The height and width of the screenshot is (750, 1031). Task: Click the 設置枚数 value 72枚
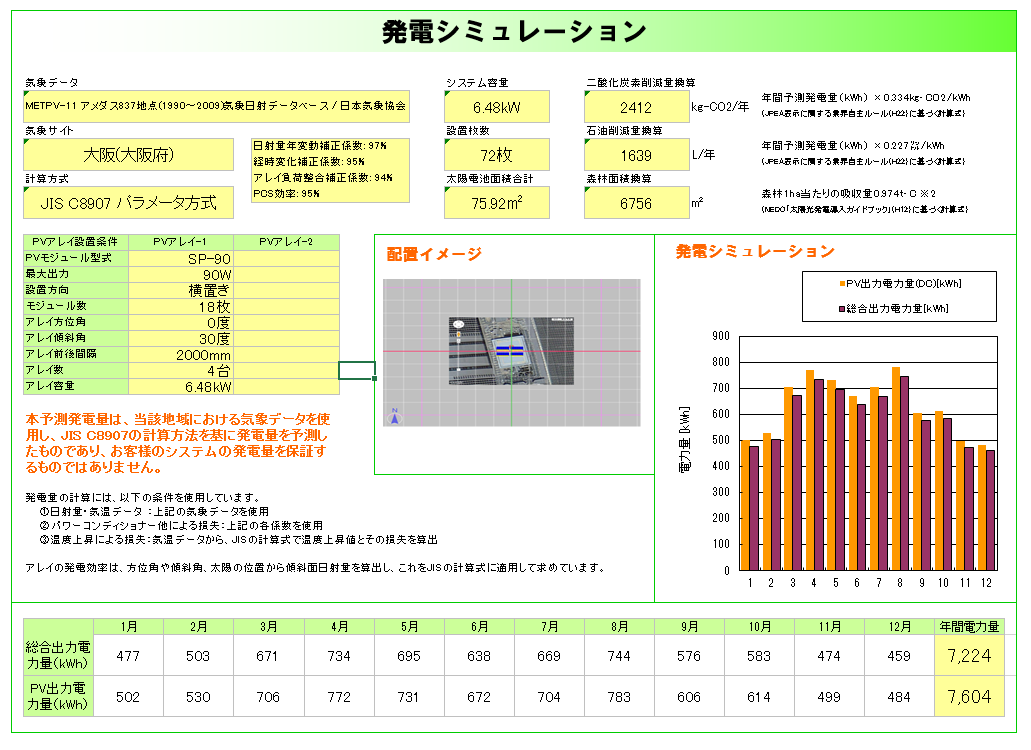[x=497, y=155]
